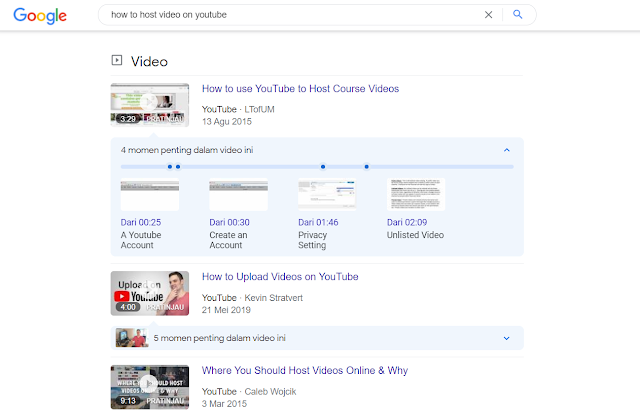
Task: Open the 'Dari 00:25' moment link
Action: 141,223
